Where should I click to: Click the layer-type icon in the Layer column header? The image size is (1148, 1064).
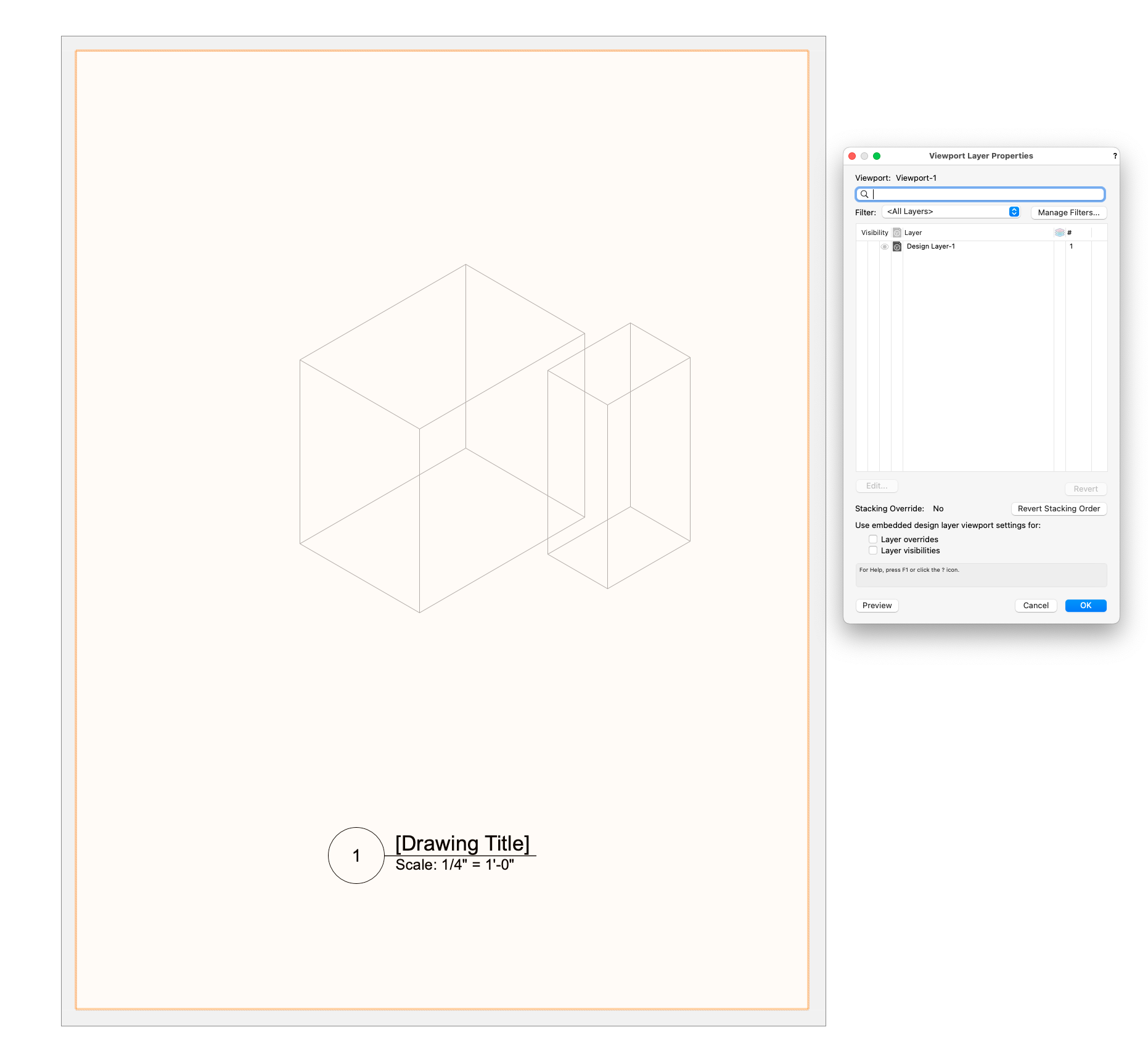[896, 233]
